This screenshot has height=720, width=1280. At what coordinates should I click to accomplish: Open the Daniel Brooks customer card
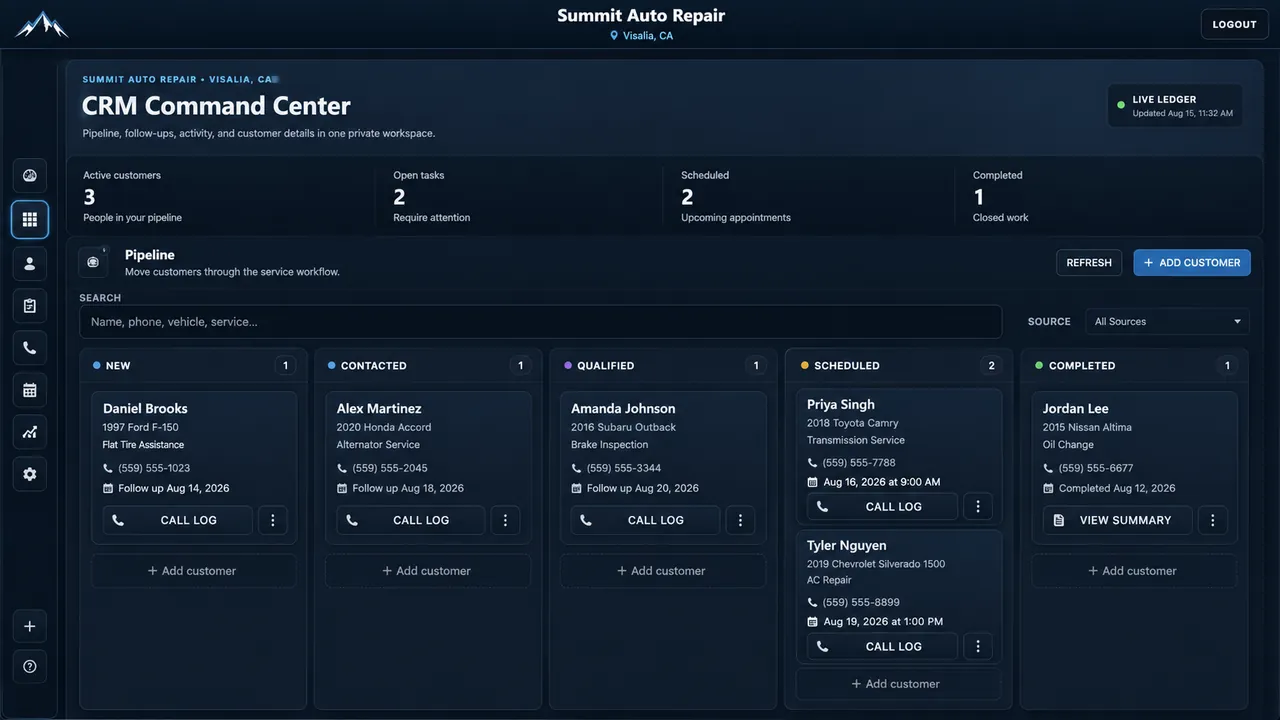click(193, 468)
